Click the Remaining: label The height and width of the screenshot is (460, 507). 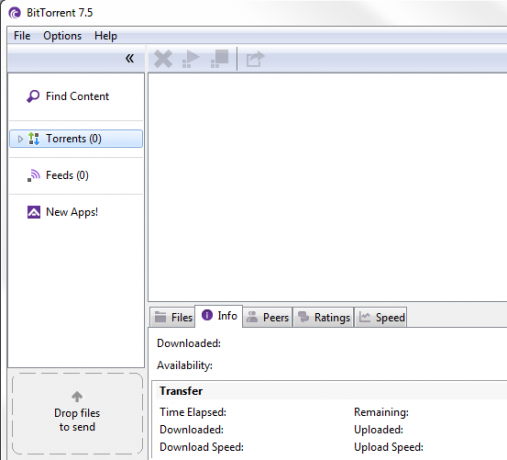pyautogui.click(x=381, y=412)
